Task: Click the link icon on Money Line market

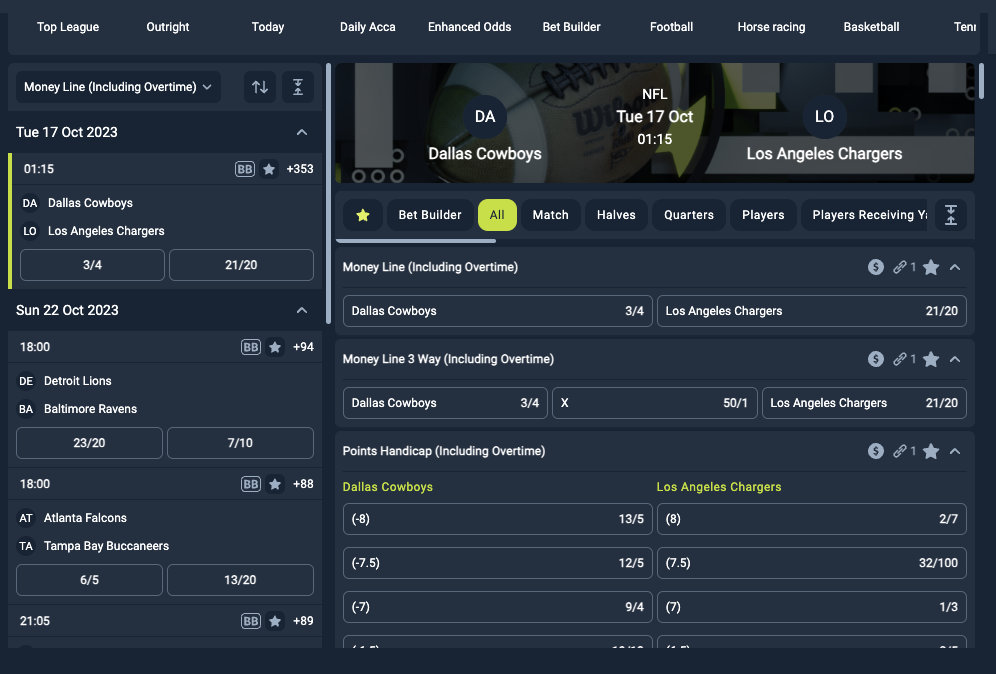Action: (899, 267)
